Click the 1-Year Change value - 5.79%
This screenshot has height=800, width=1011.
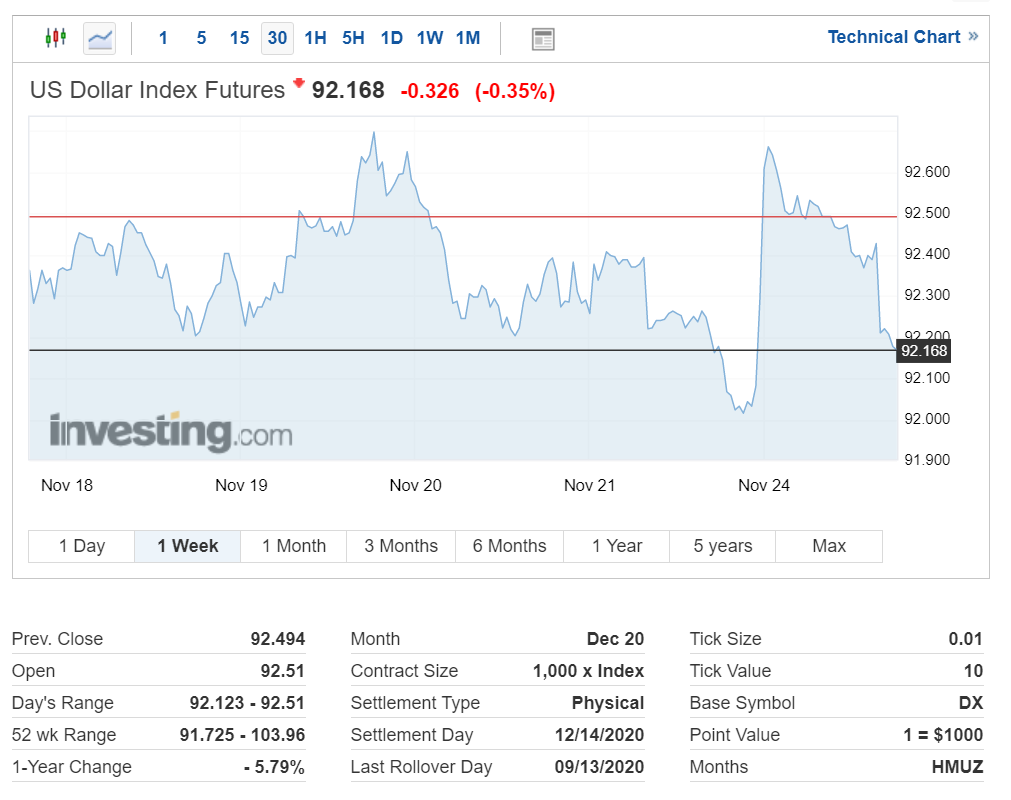[x=274, y=767]
